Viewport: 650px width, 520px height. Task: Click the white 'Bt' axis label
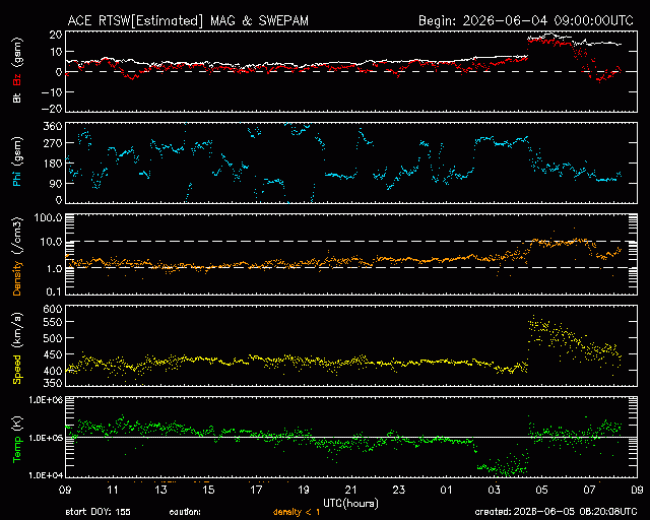click(17, 98)
